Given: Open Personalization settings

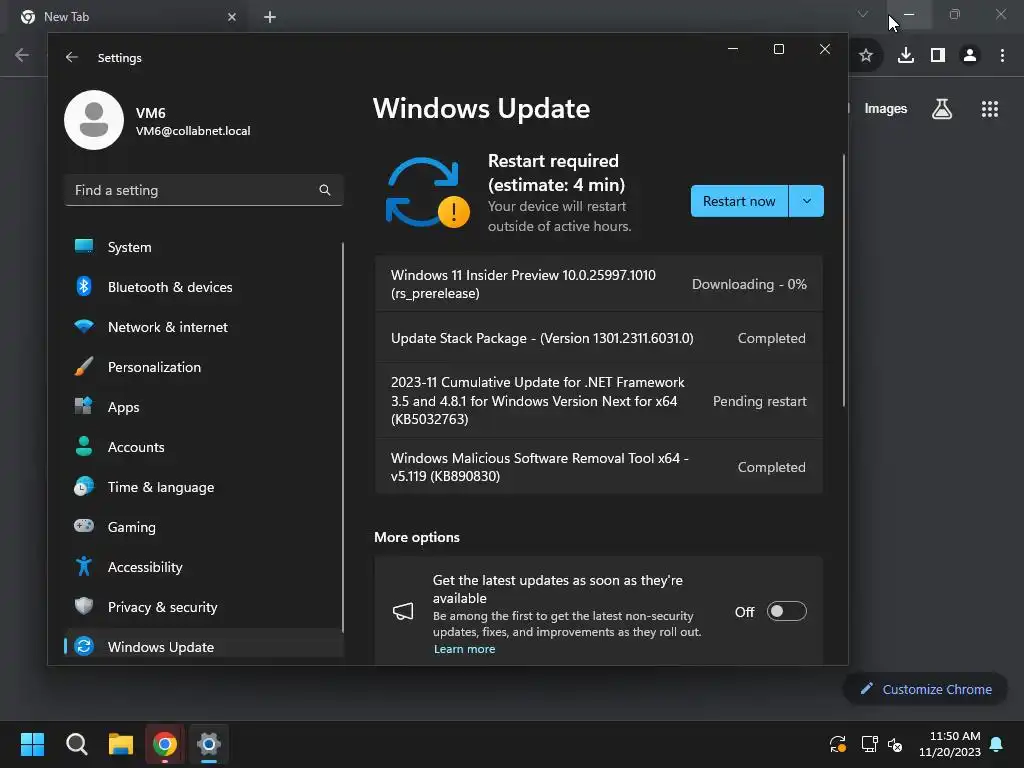Looking at the screenshot, I should tap(203, 366).
